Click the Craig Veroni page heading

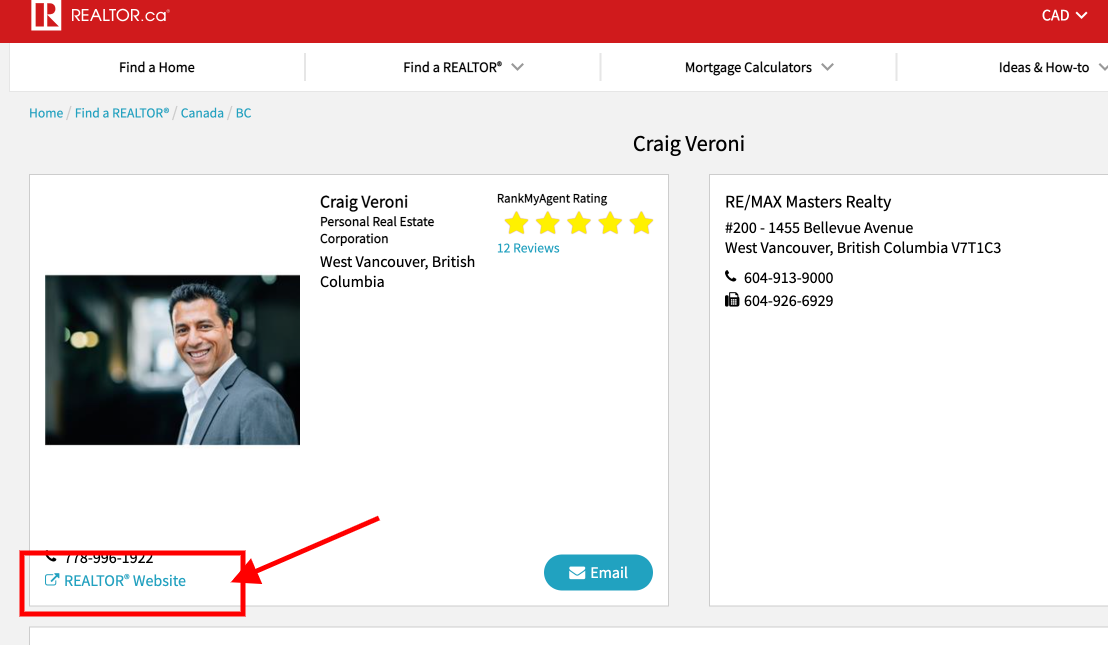point(688,144)
